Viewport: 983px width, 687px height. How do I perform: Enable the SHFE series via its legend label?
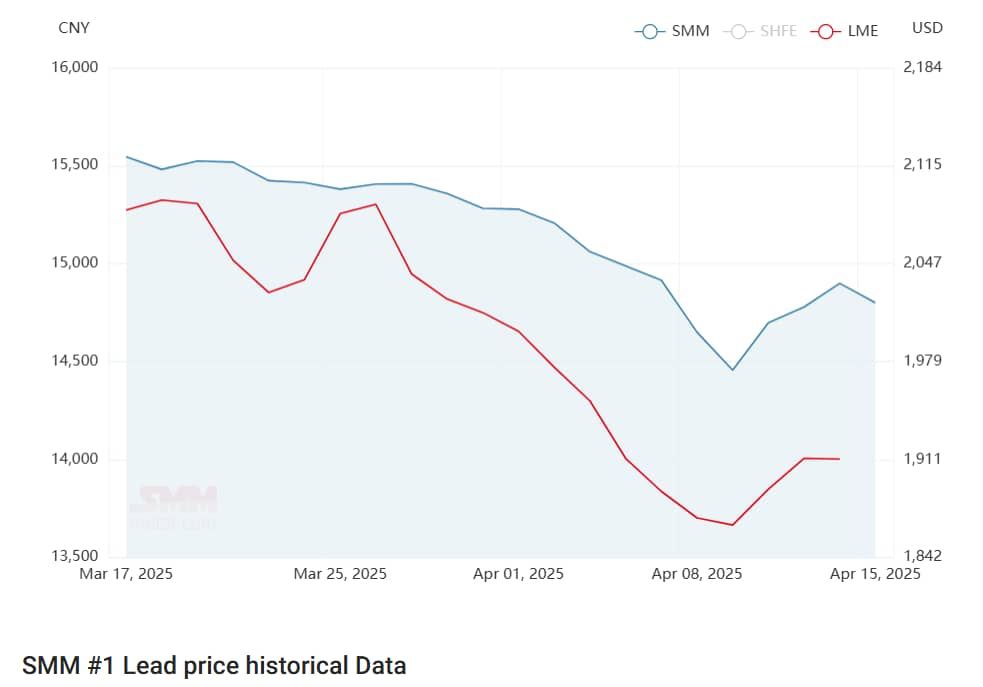point(778,31)
